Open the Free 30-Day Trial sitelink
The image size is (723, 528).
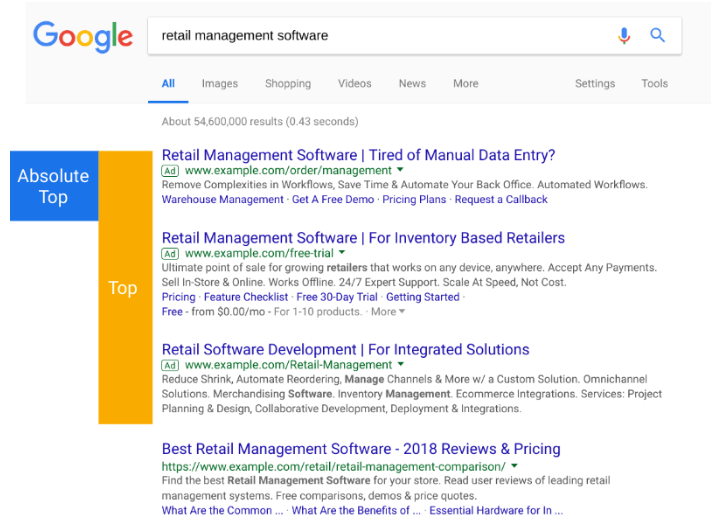(337, 297)
